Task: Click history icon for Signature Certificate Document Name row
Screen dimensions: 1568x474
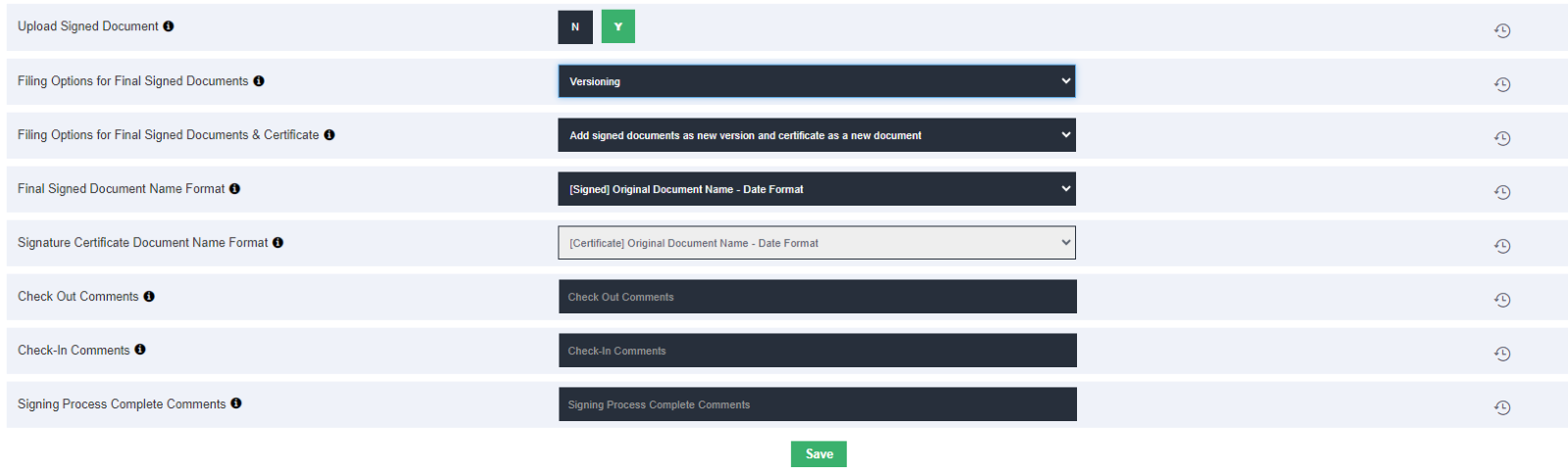Action: tap(1501, 247)
